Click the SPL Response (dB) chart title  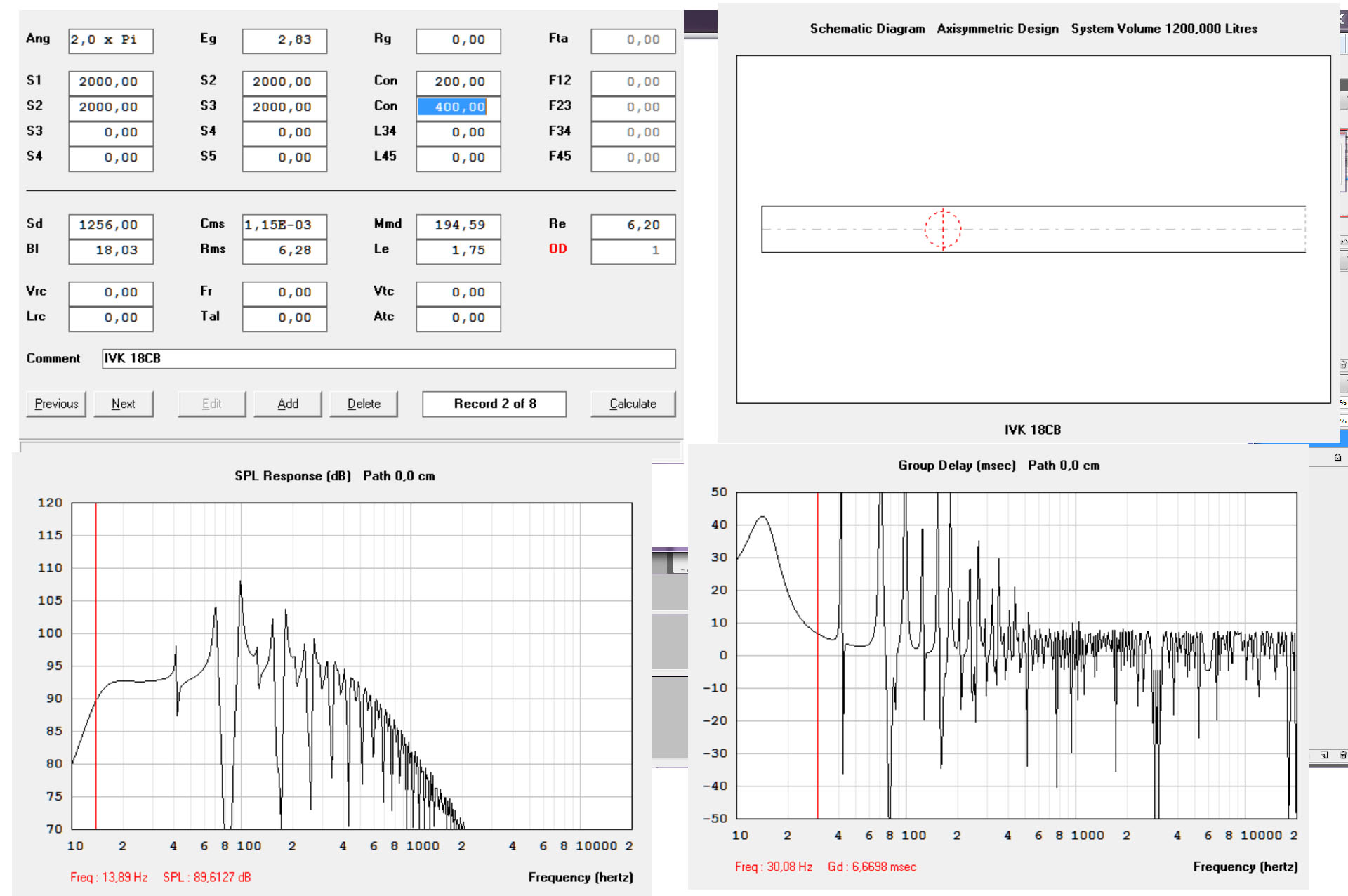[x=293, y=476]
